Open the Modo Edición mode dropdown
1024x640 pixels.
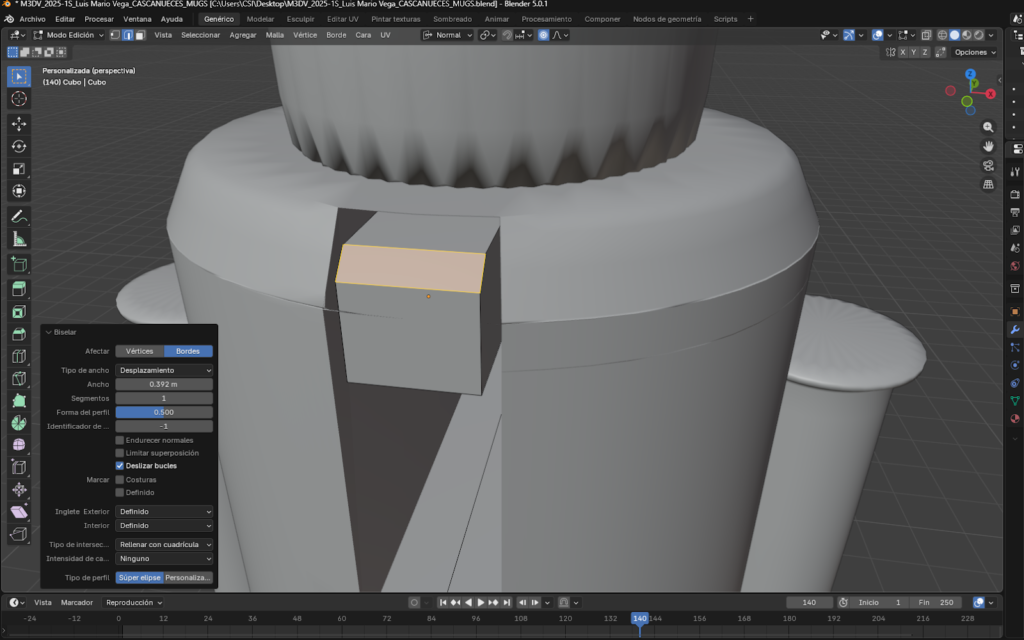pyautogui.click(x=68, y=35)
